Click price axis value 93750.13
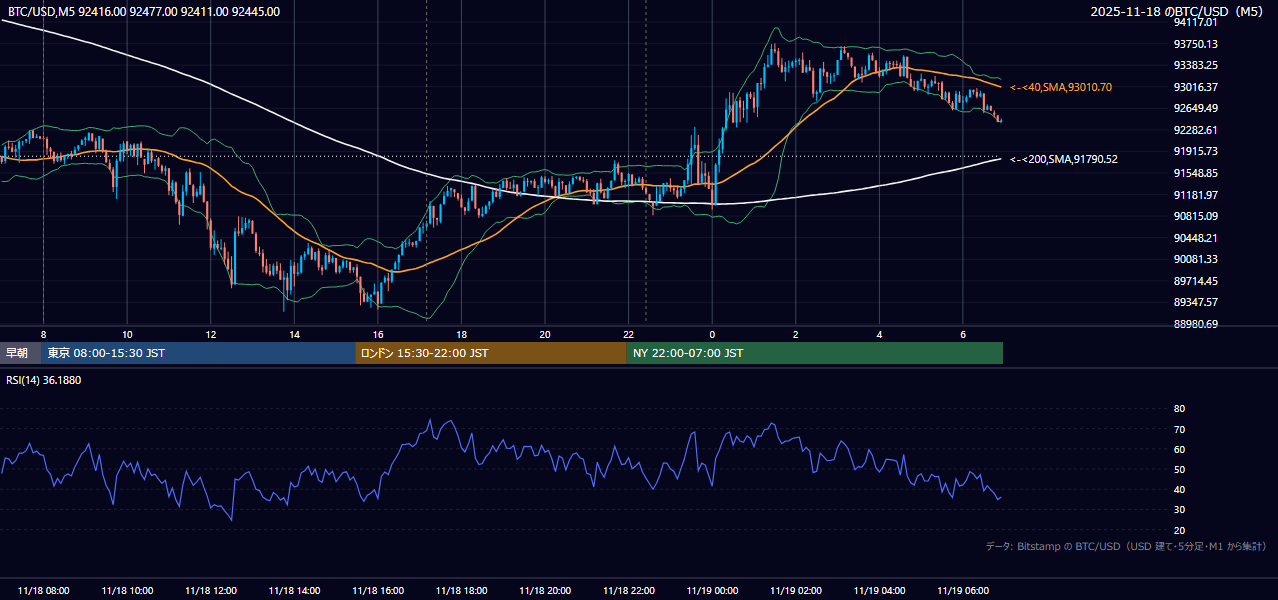 pos(1195,44)
